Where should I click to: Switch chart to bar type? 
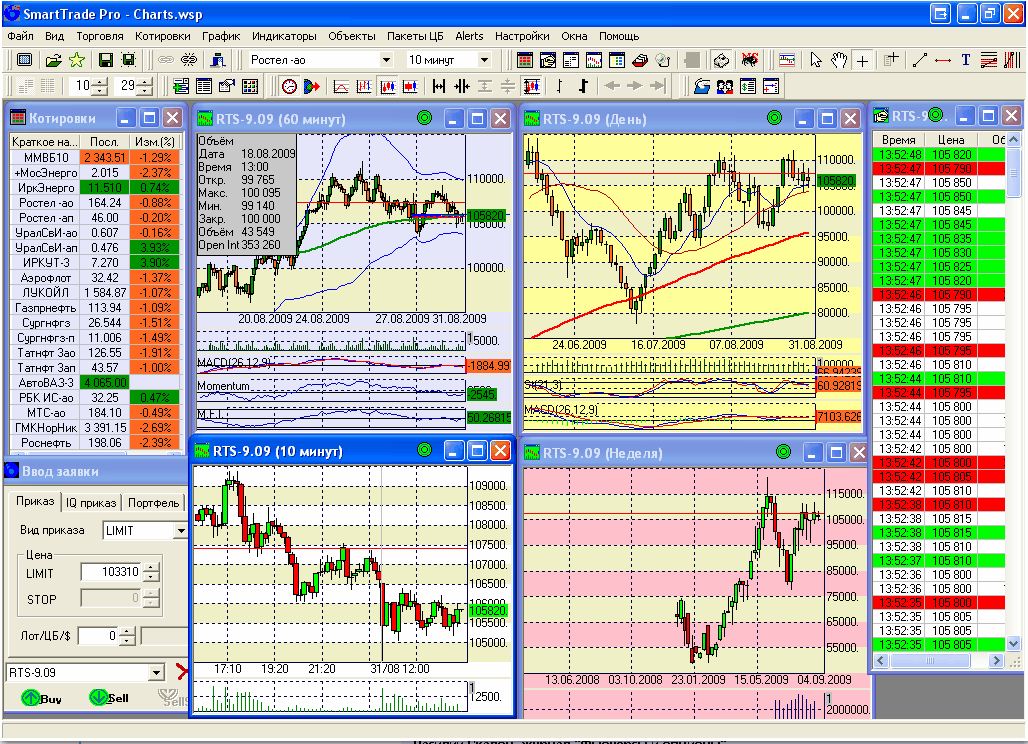pyautogui.click(x=364, y=86)
